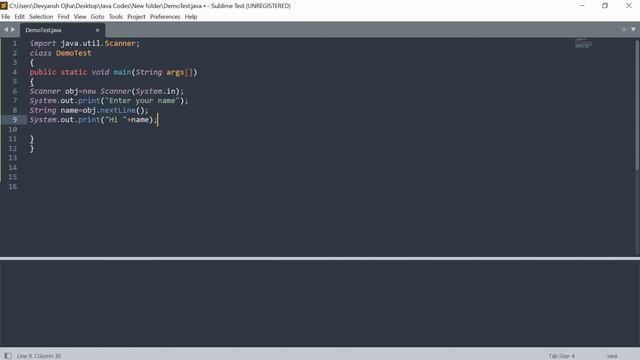Click the Sublime Text icon in title bar
Viewport: 640px width, 360px height.
(x=4, y=6)
